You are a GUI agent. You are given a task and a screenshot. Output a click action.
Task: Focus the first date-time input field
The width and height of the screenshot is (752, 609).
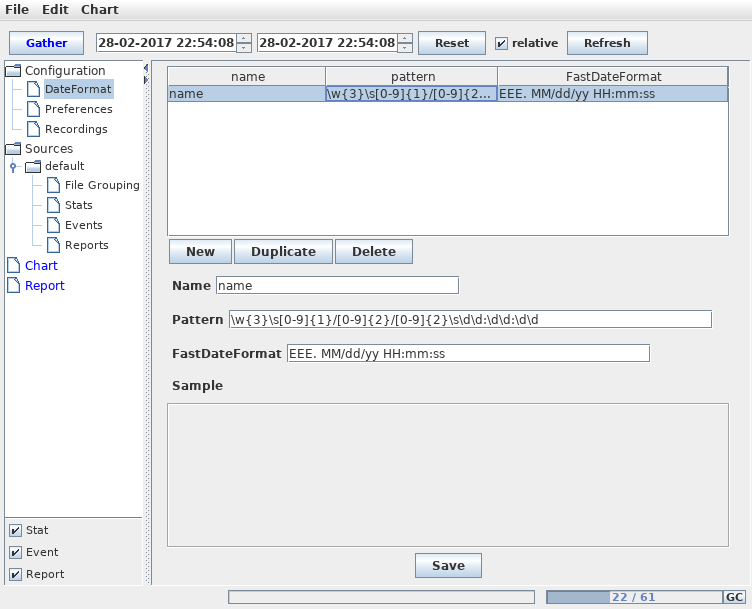pos(166,43)
